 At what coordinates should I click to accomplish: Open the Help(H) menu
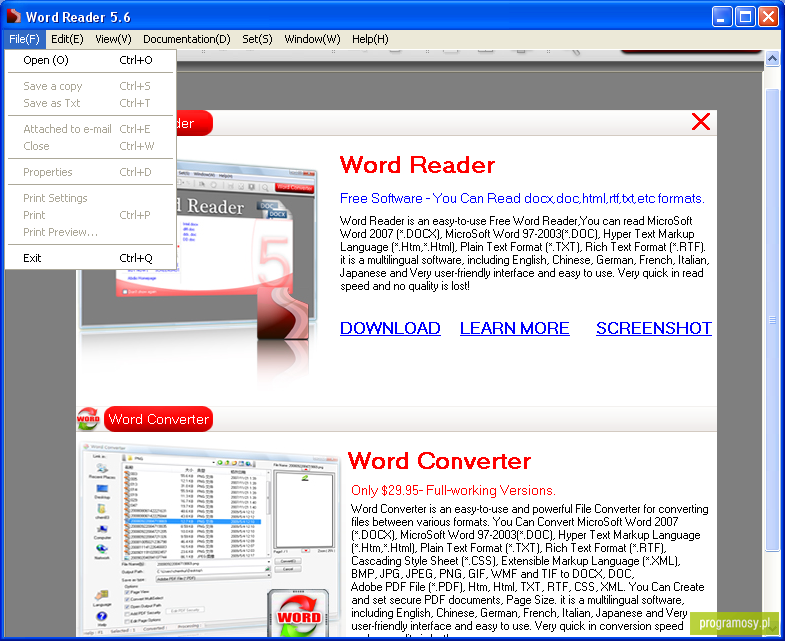coord(370,39)
